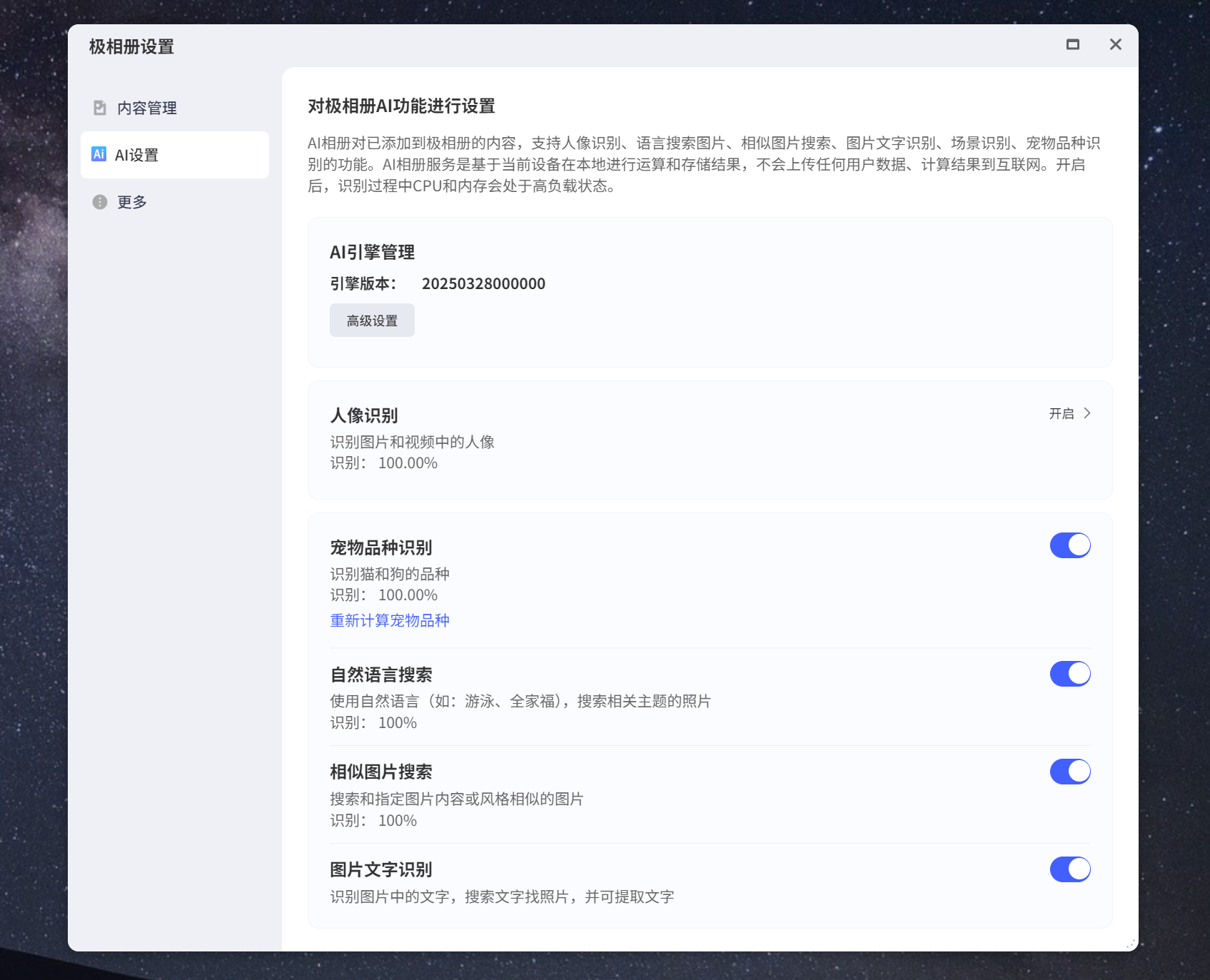The width and height of the screenshot is (1210, 980).
Task: Toggle off 宠物品种识别
Action: (1070, 545)
